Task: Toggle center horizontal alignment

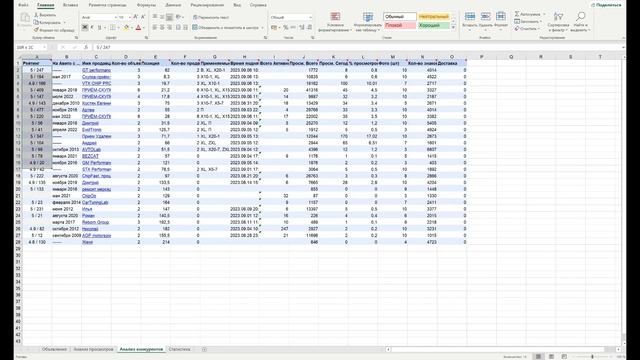Action: [x=162, y=27]
